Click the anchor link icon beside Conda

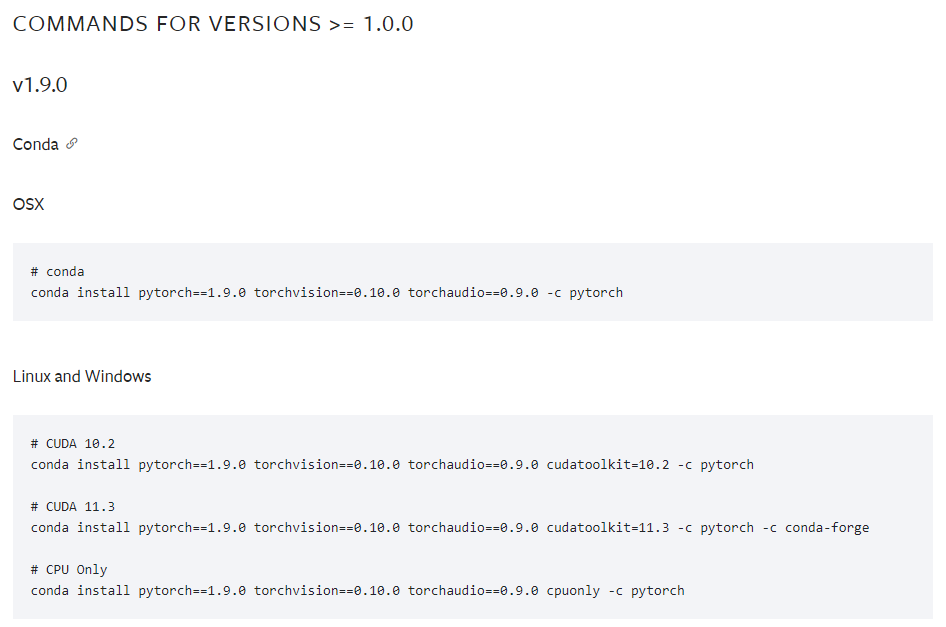tap(71, 144)
